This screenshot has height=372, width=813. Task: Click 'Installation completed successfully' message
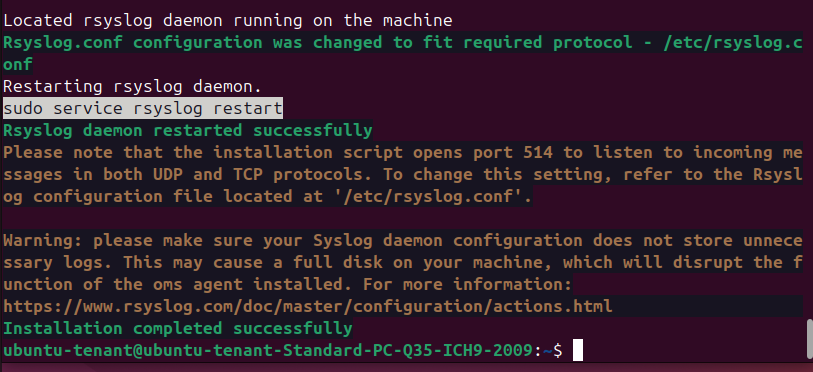[178, 328]
